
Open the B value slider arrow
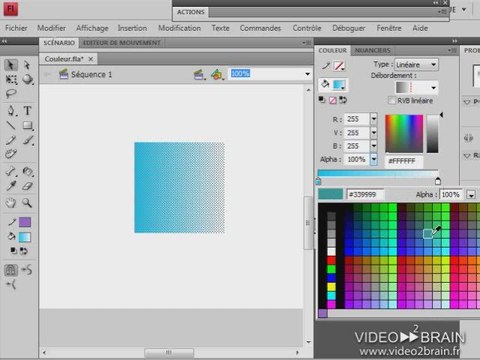click(x=374, y=146)
